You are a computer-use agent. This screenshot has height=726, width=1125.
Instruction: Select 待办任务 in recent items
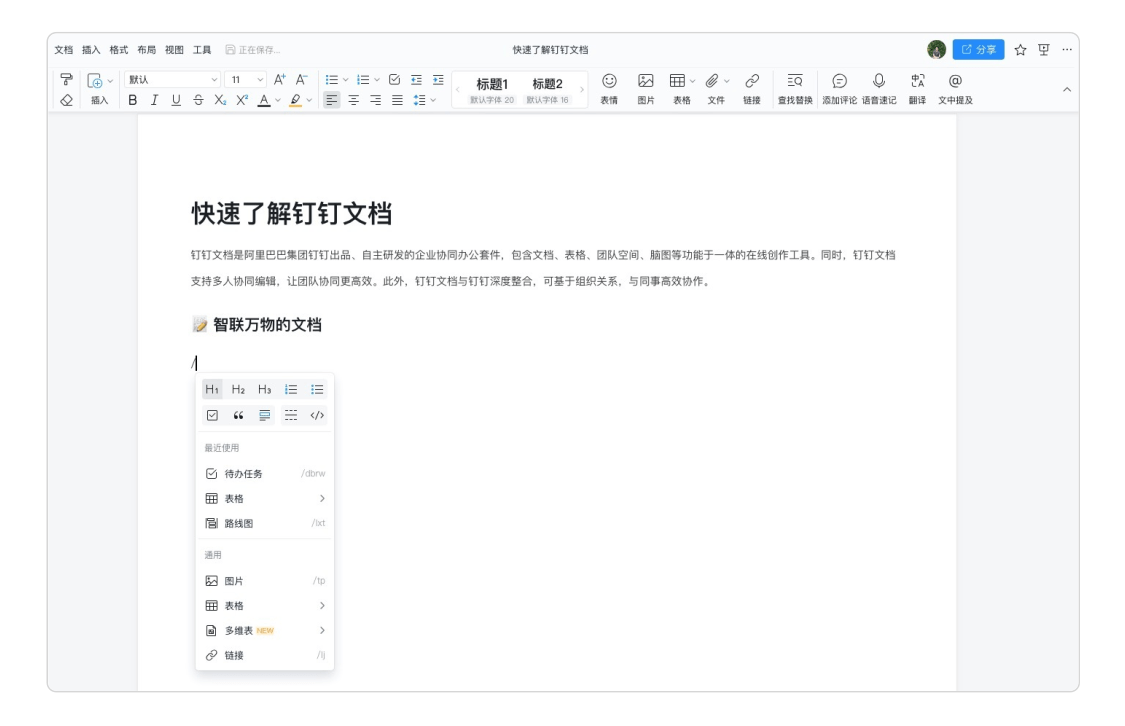pyautogui.click(x=265, y=473)
